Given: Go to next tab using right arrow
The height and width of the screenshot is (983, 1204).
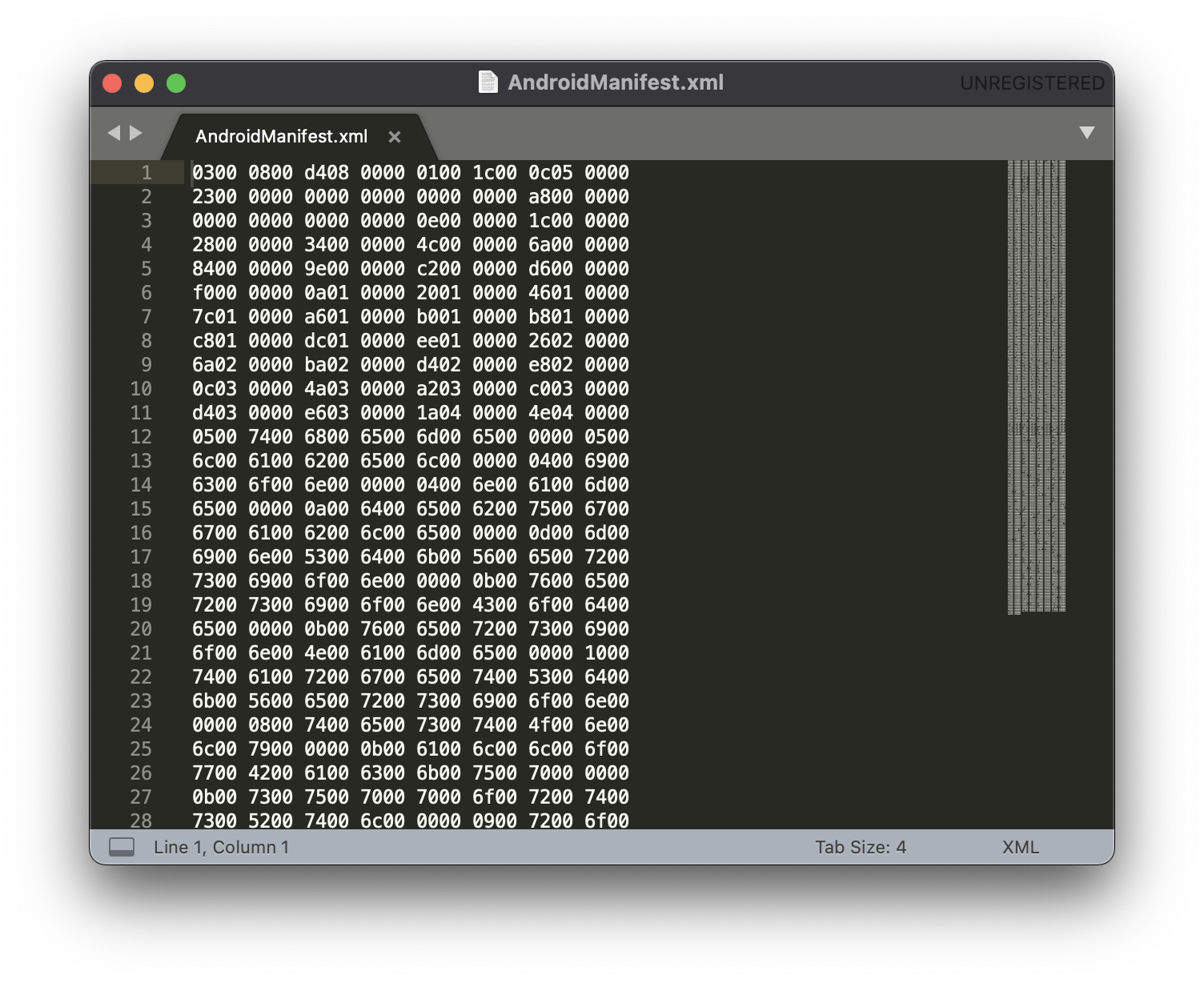Looking at the screenshot, I should click(x=136, y=133).
